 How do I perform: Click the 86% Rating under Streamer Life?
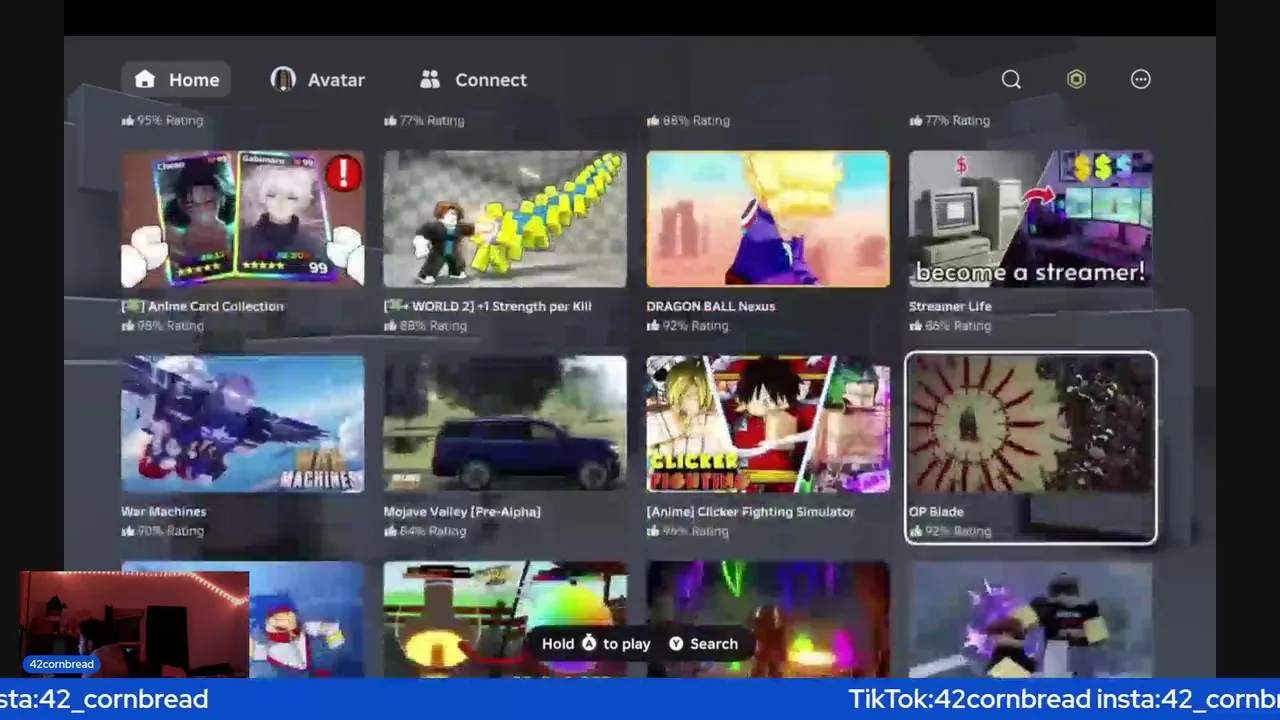pyautogui.click(x=950, y=326)
